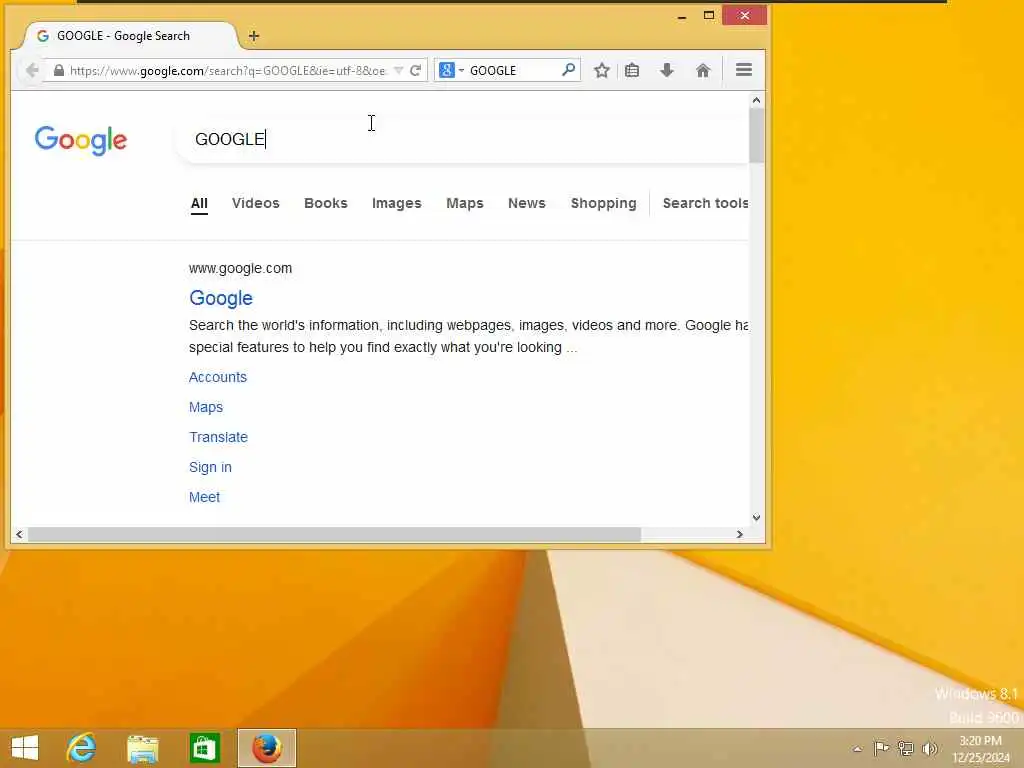
Task: Open Windows Store from the taskbar
Action: coord(204,748)
